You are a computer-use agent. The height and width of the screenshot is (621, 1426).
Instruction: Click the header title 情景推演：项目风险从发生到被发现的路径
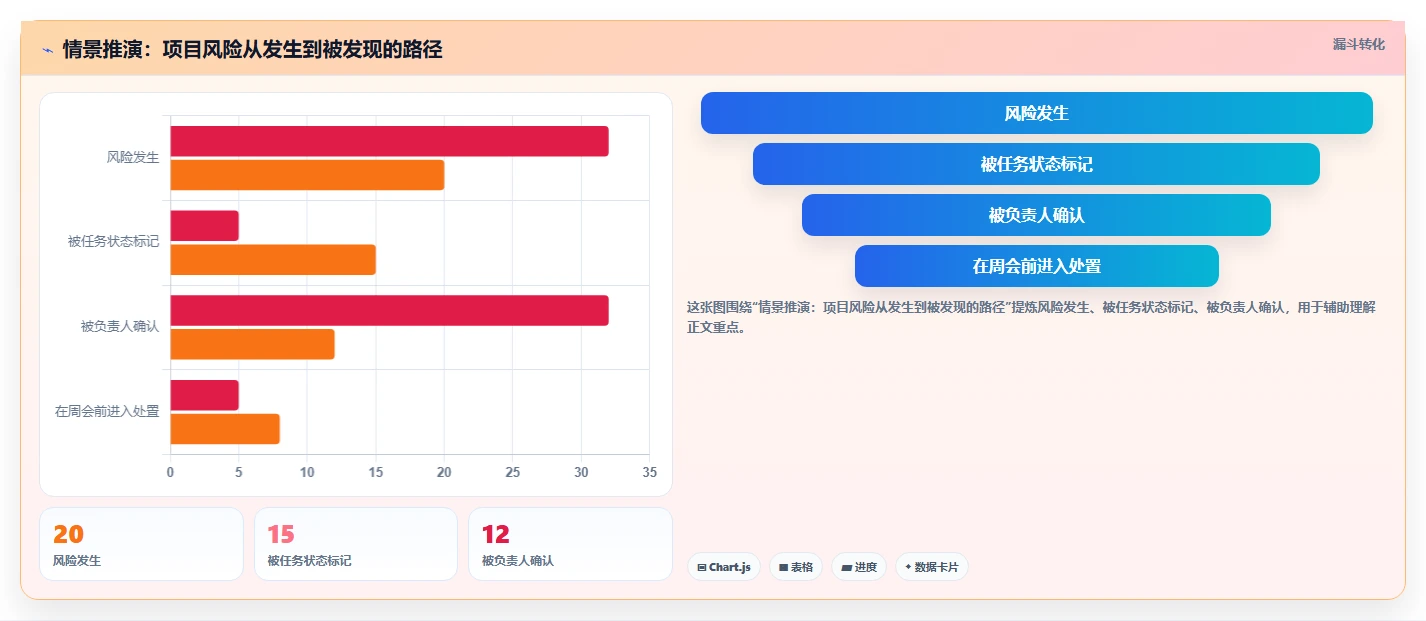[x=252, y=49]
